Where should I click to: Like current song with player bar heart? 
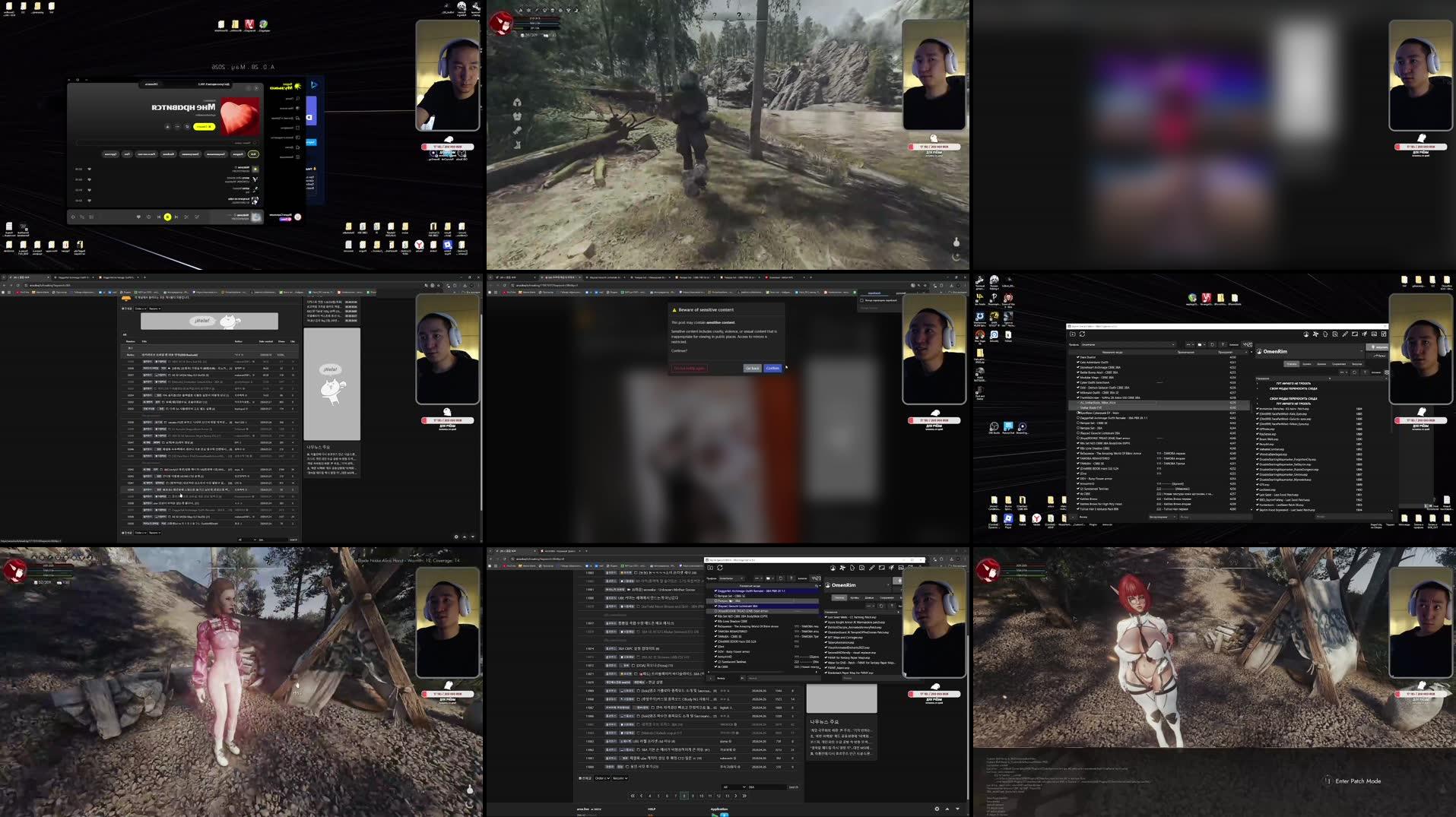[x=138, y=217]
